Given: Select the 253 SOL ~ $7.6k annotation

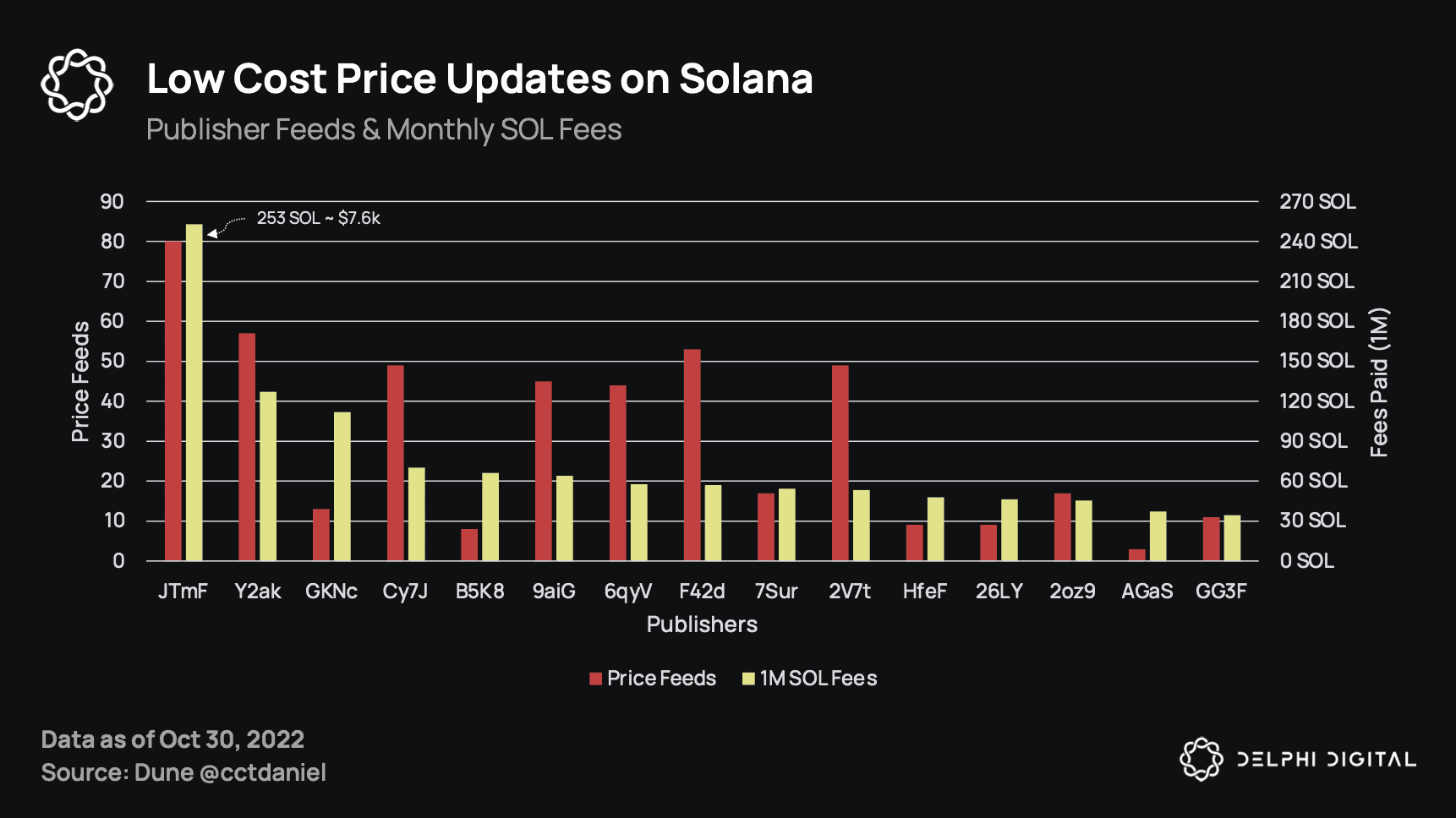Looking at the screenshot, I should [x=318, y=218].
